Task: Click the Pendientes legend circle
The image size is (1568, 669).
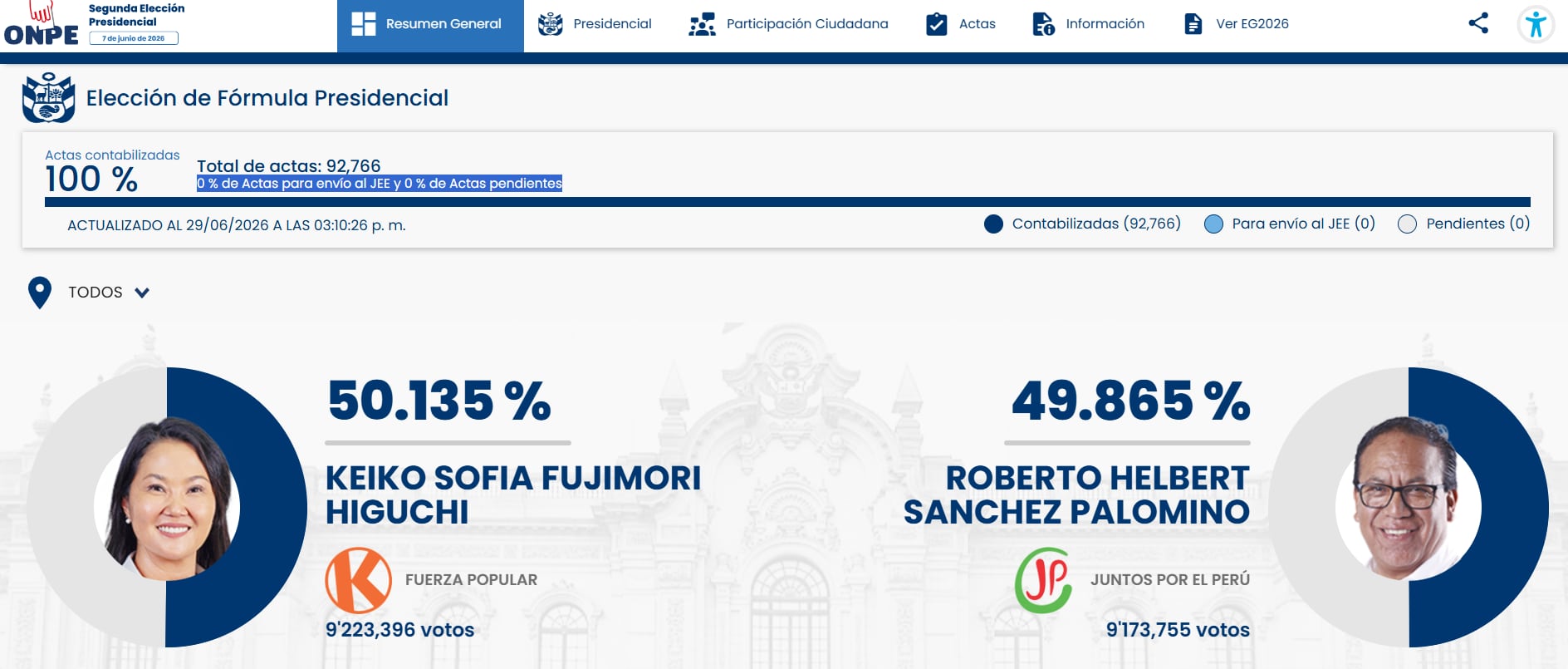Action: pos(1407,224)
